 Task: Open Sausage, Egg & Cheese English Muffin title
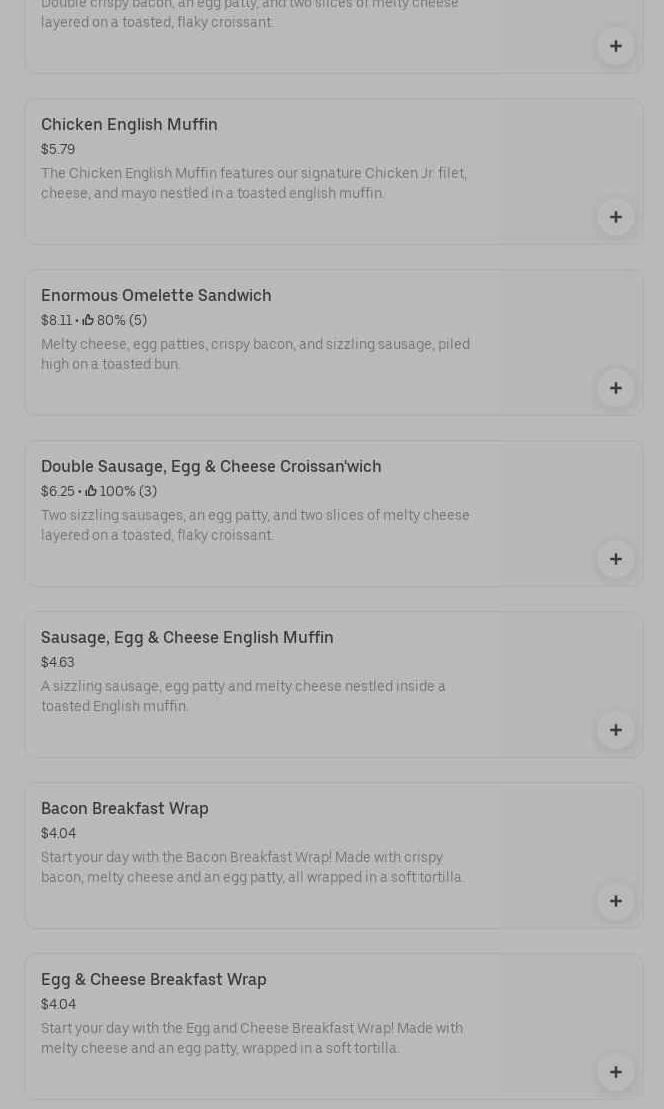(x=187, y=638)
